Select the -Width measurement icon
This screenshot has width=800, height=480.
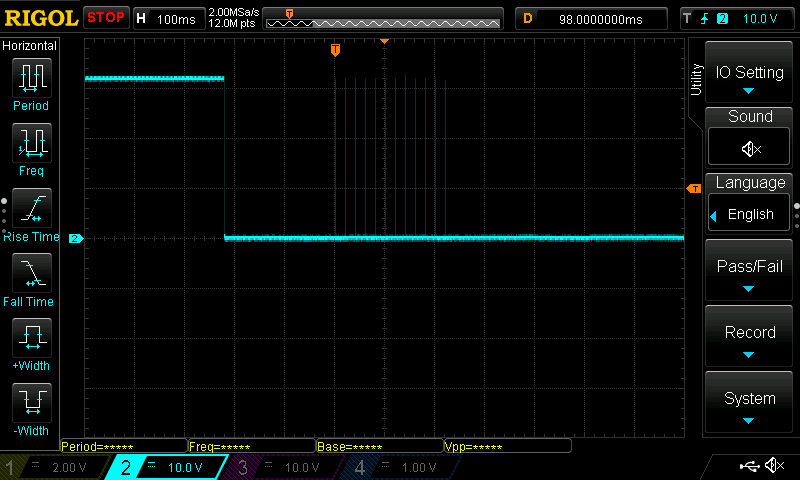(32, 402)
